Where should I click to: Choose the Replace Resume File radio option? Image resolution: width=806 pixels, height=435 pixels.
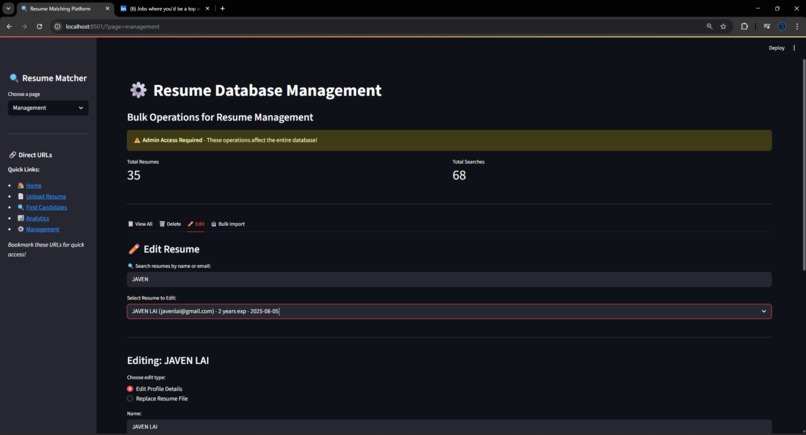(157, 398)
